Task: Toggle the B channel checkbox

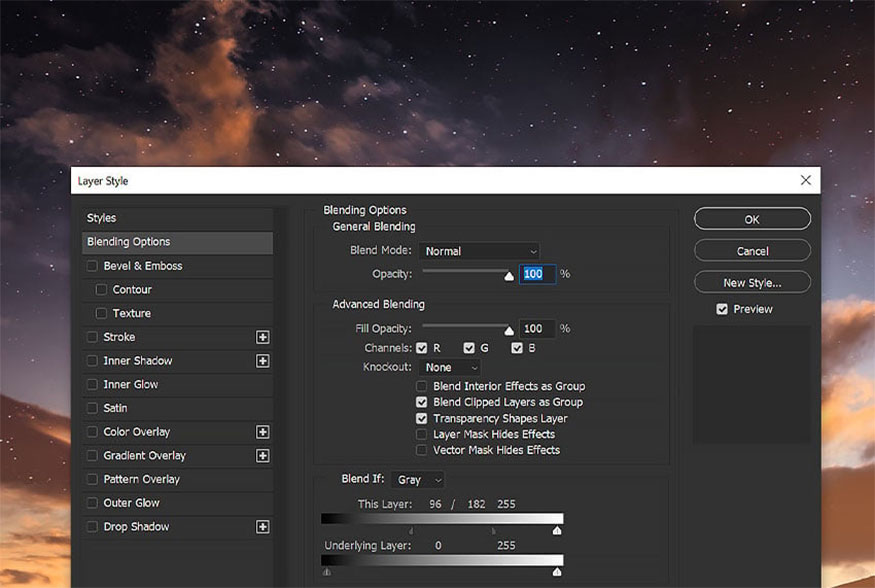Action: 517,348
